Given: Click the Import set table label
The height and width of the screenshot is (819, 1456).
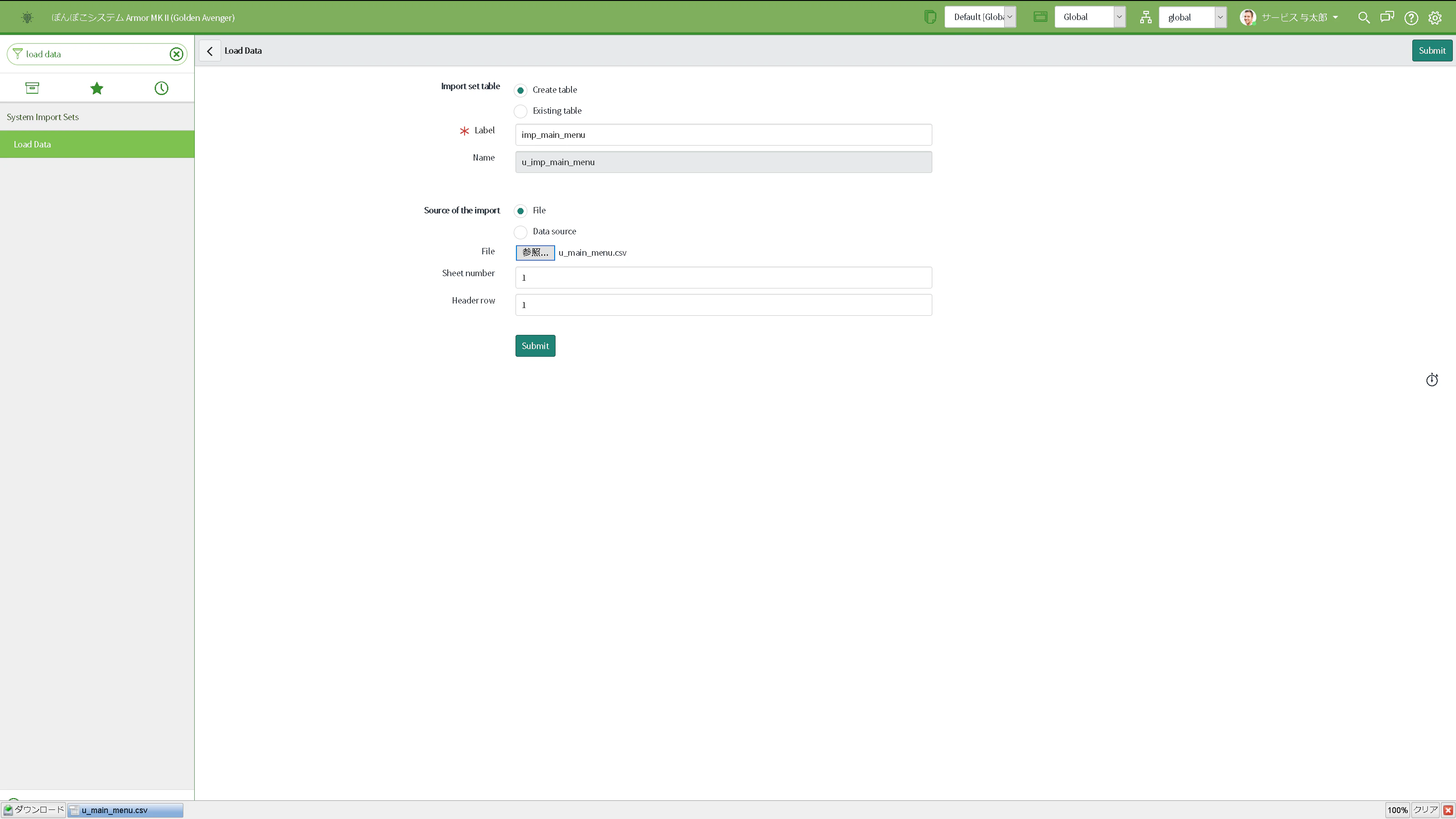Looking at the screenshot, I should coord(470,86).
